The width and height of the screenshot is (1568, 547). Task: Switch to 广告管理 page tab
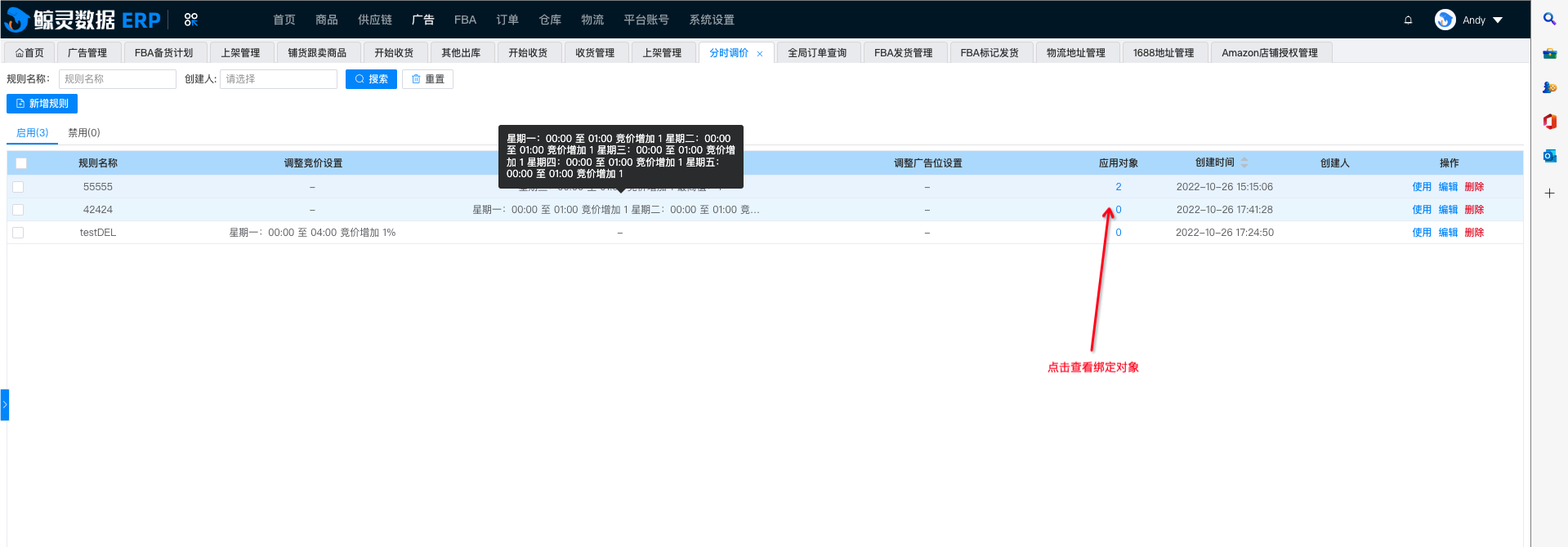[87, 53]
